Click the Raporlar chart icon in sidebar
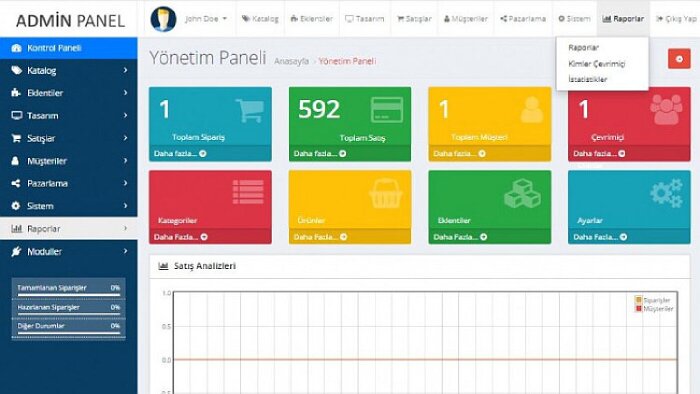This screenshot has height=394, width=700. click(17, 229)
